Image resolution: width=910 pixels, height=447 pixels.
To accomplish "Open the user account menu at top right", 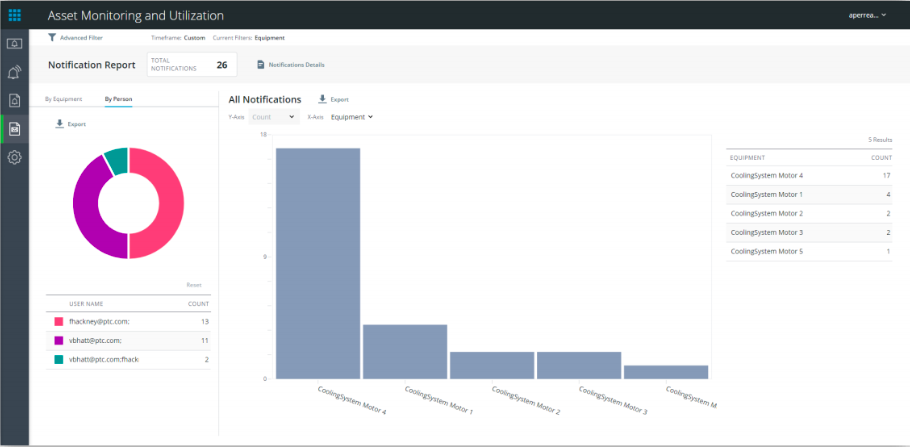I will (868, 15).
